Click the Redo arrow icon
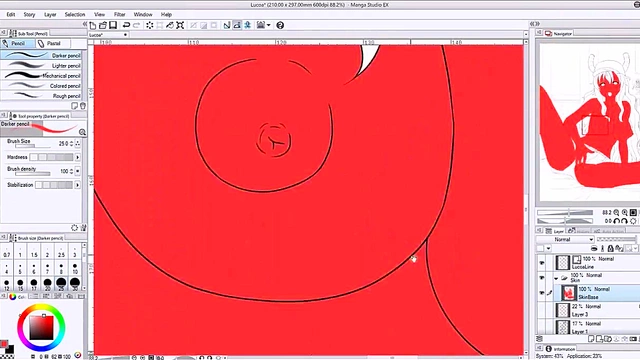The height and width of the screenshot is (360, 640). click(x=137, y=25)
